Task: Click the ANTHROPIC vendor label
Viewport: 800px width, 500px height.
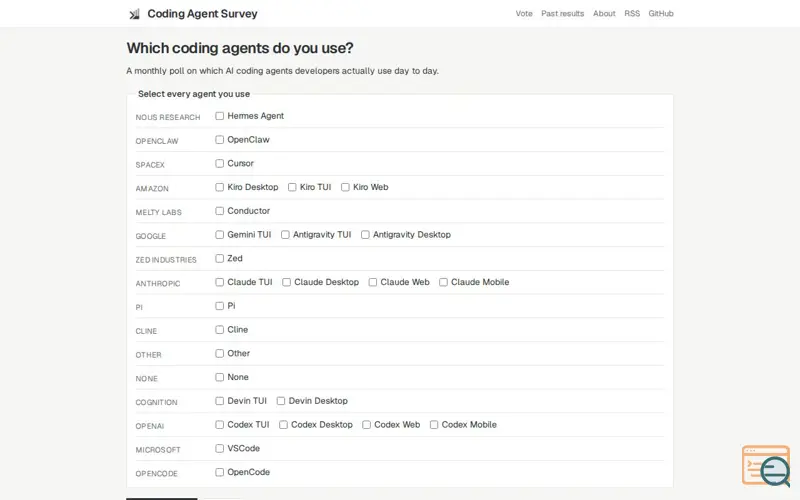Action: coord(158,284)
